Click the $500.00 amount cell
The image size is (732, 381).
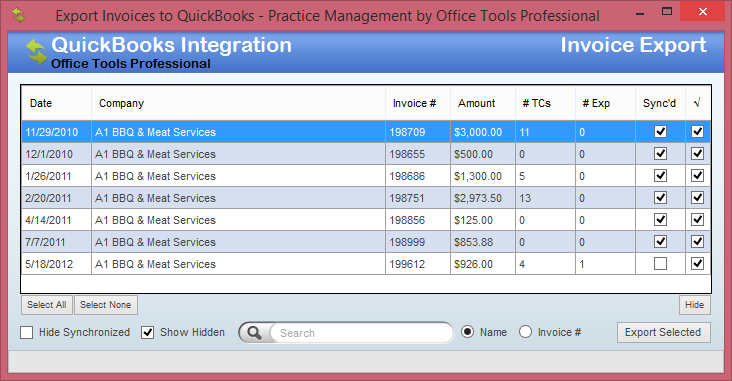click(x=483, y=154)
